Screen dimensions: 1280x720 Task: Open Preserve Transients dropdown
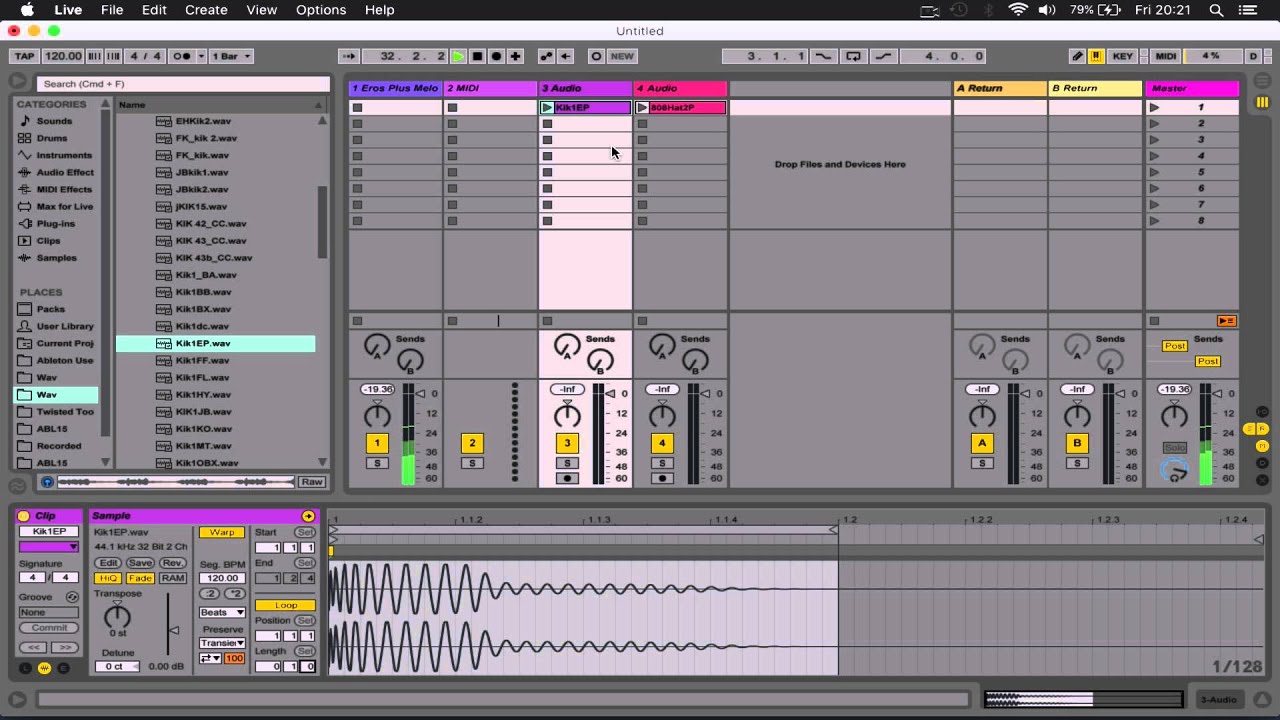click(222, 643)
